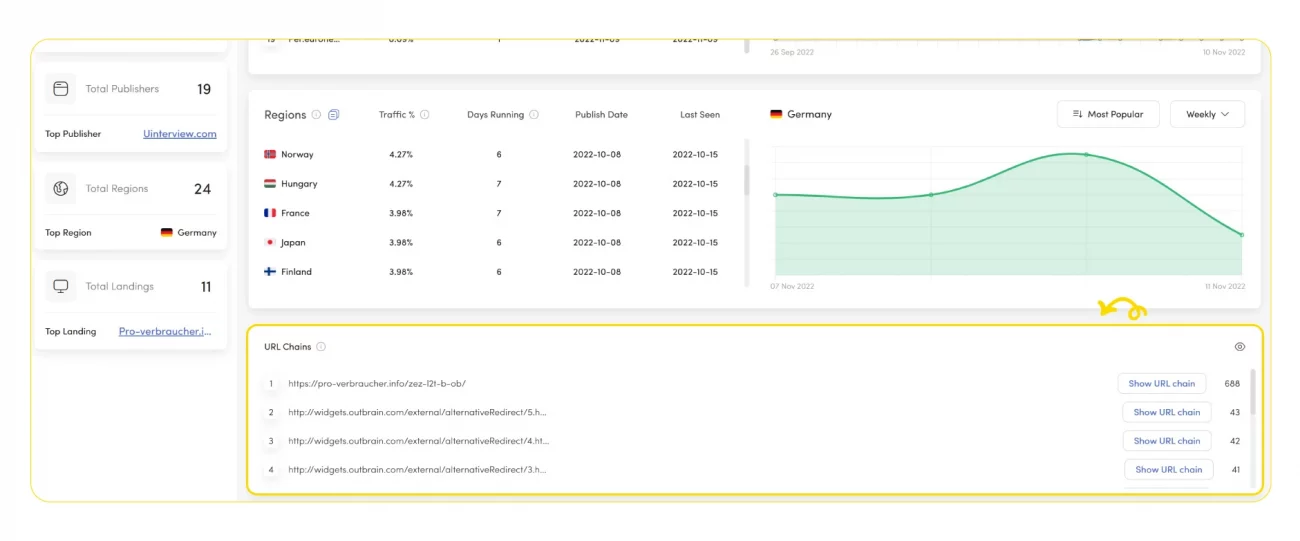Screen dimensions: 1300x541
Task: Click the URL Chains list scrollbar
Action: tap(1252, 391)
